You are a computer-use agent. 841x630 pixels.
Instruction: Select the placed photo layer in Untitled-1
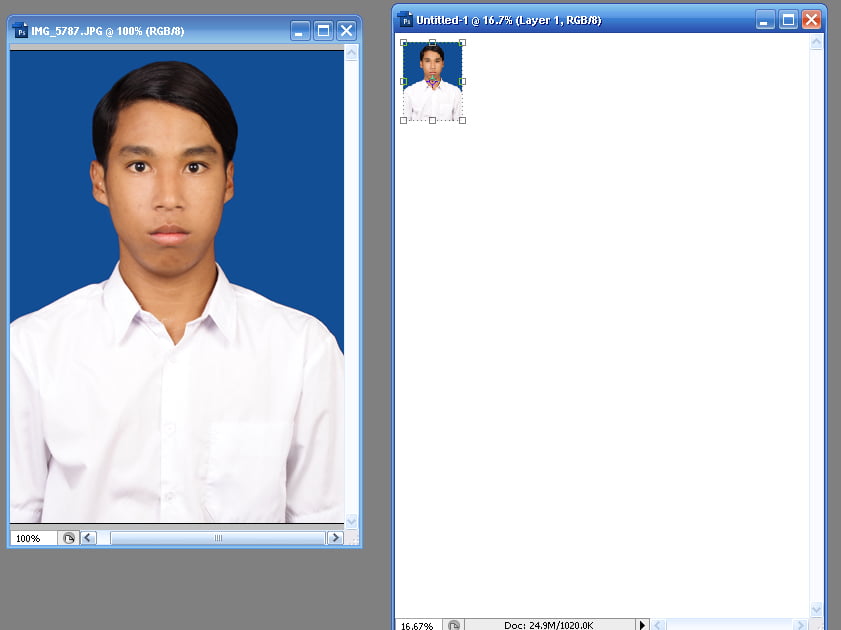click(x=432, y=81)
